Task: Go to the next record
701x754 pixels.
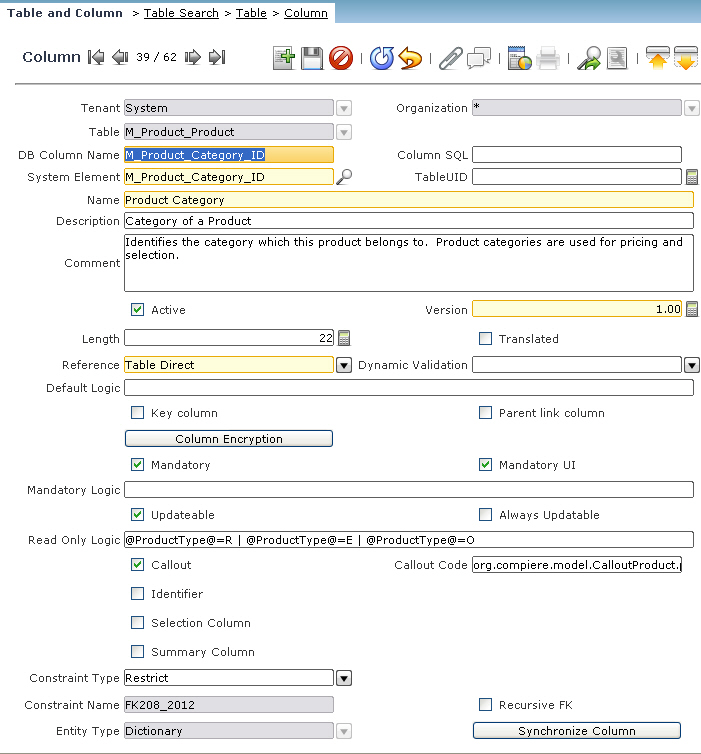Action: 192,58
